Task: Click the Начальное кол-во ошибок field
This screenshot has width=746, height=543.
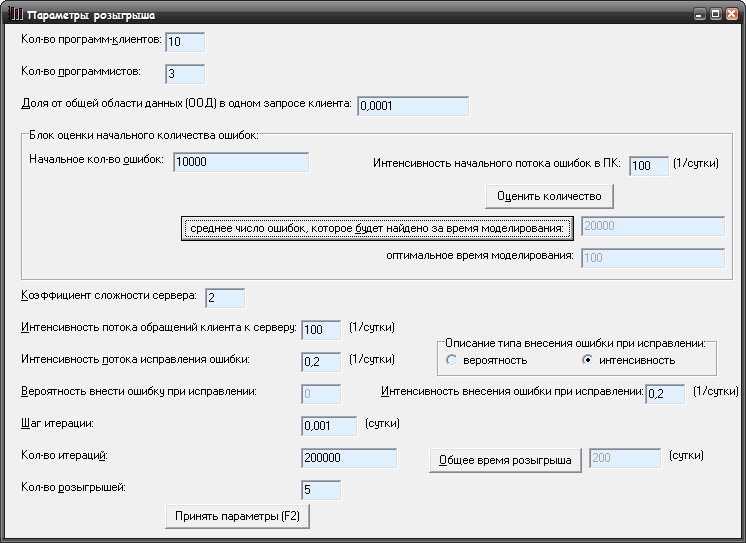Action: coord(241,162)
